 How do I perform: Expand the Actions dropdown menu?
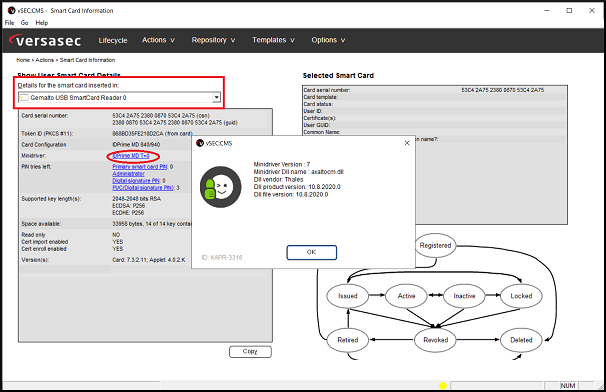[158, 40]
